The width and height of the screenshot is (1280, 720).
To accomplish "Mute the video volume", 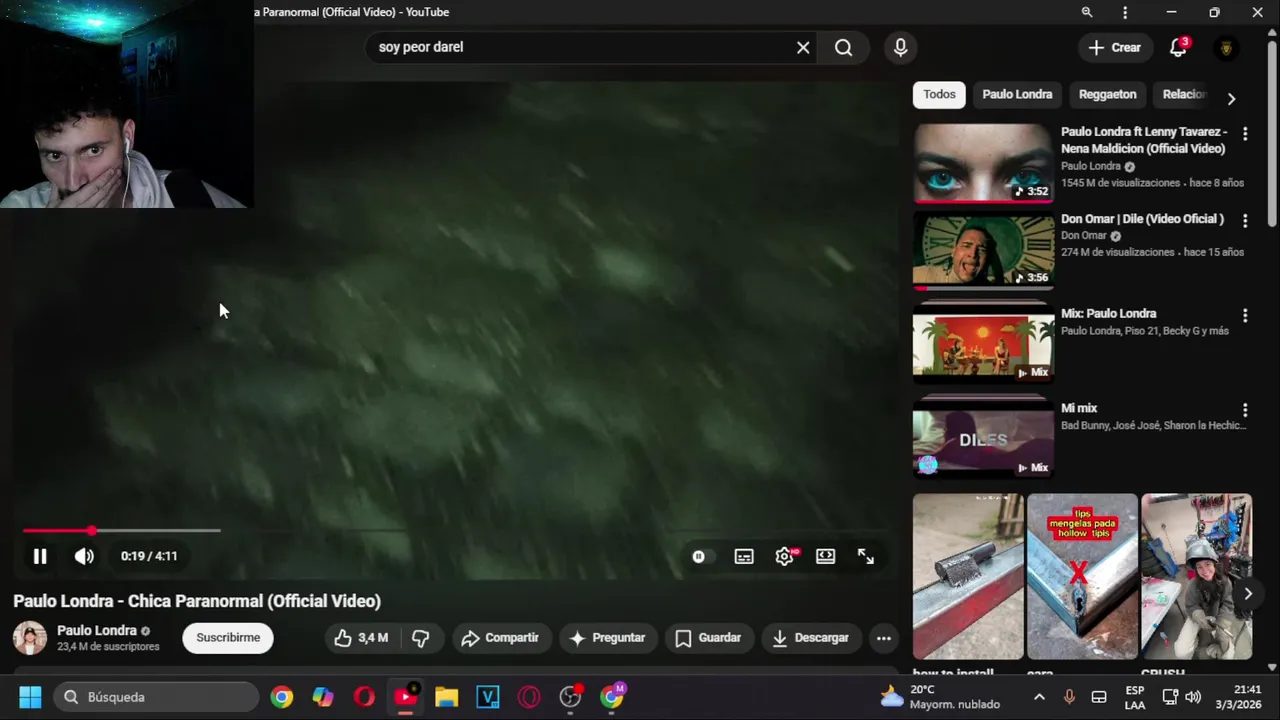I will (x=84, y=556).
